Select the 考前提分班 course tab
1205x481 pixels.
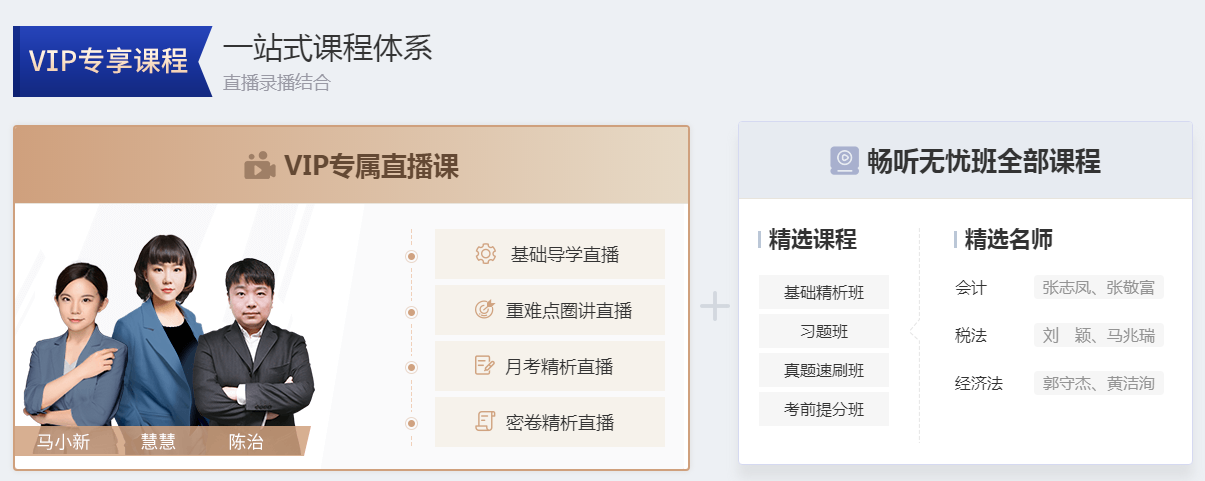(823, 409)
